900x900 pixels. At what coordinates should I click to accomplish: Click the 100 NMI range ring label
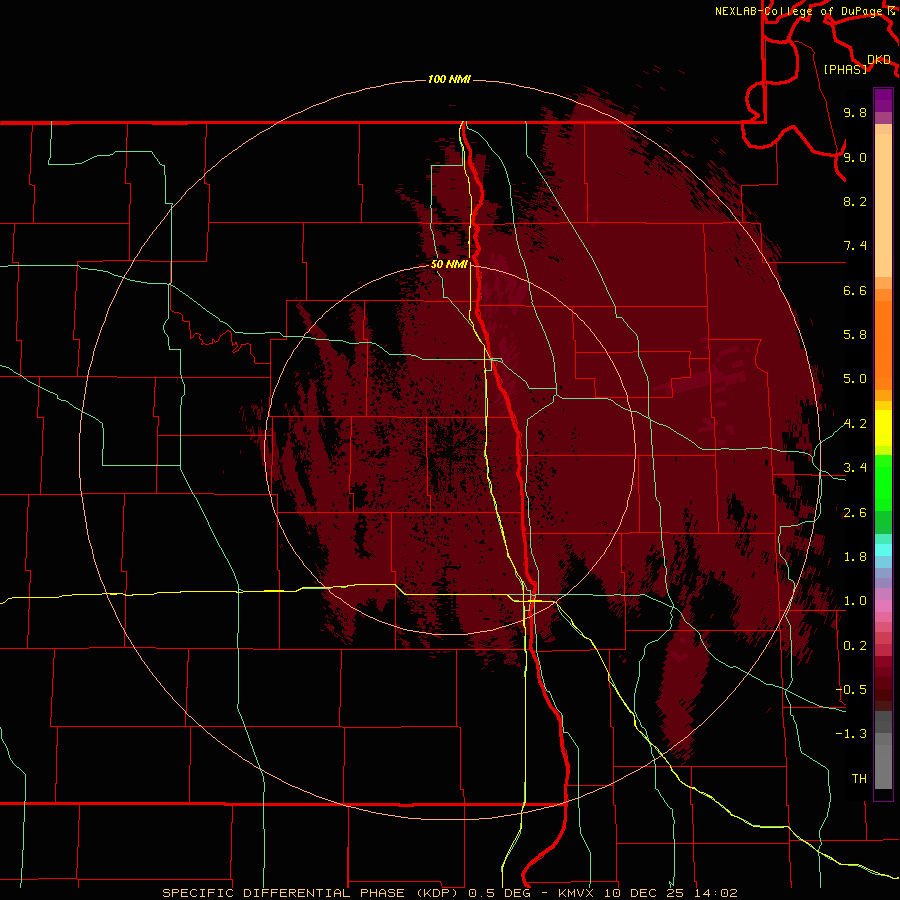point(449,79)
